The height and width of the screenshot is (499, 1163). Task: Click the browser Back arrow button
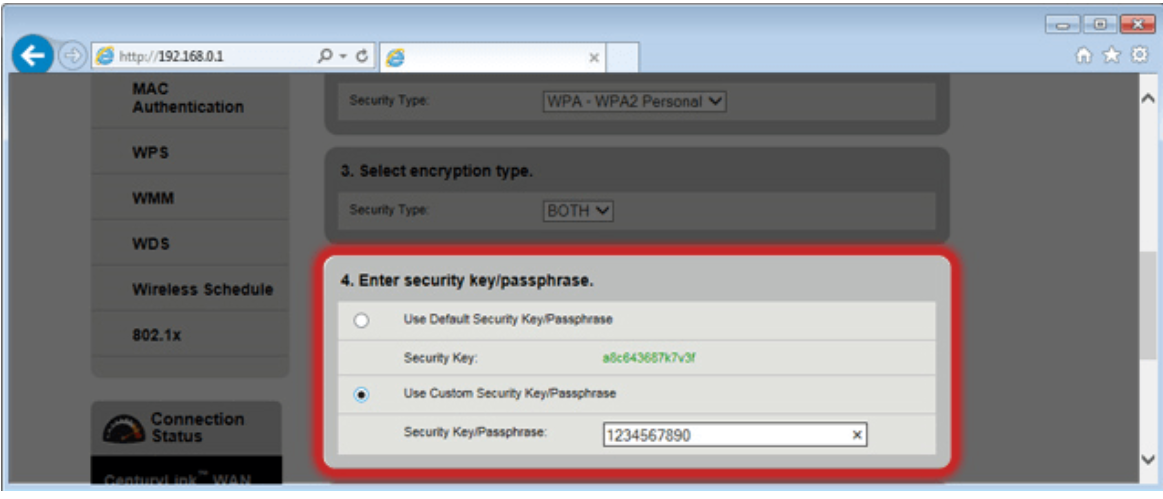pyautogui.click(x=33, y=56)
